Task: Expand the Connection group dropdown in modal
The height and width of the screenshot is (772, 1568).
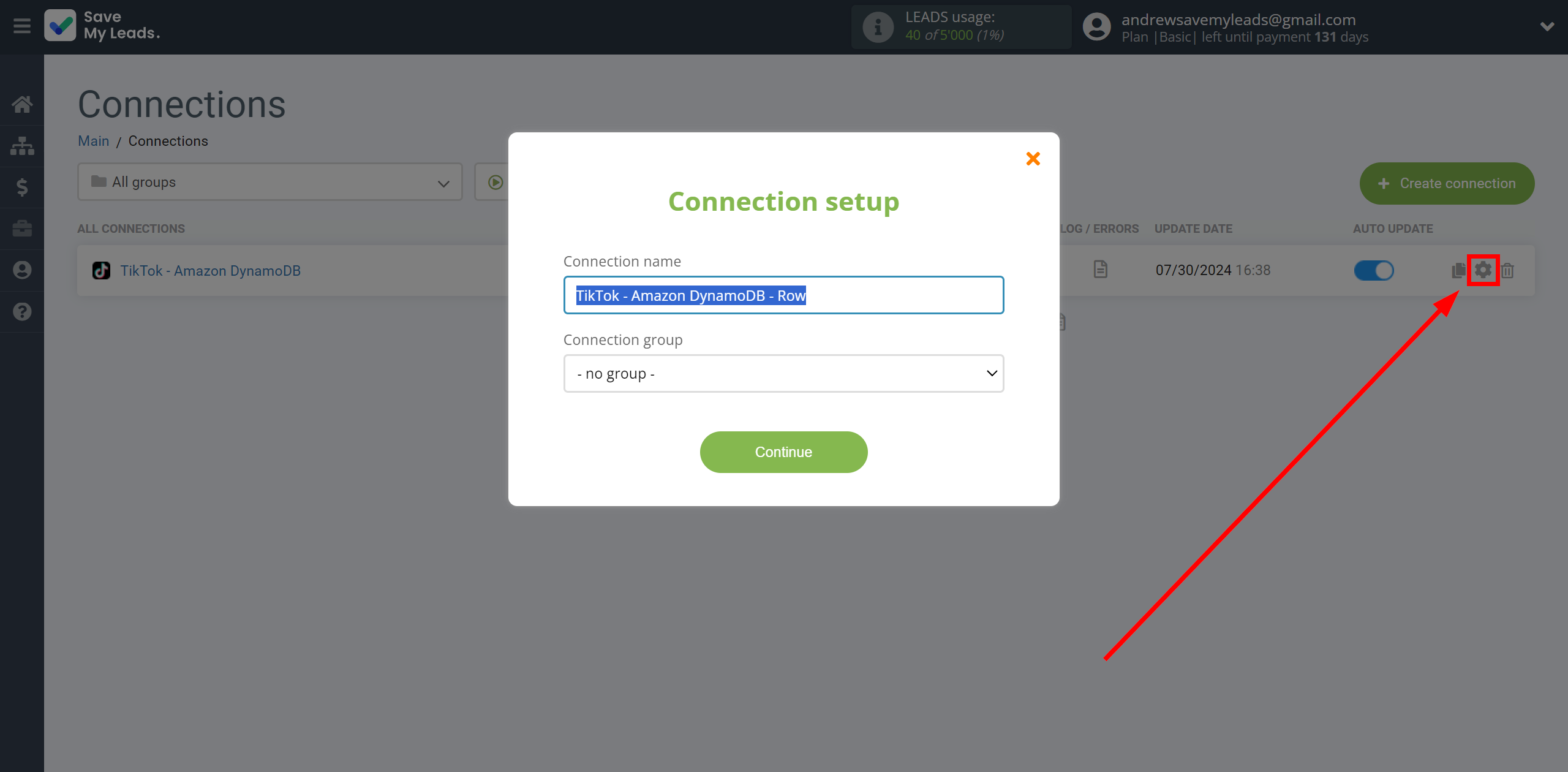Action: click(783, 372)
